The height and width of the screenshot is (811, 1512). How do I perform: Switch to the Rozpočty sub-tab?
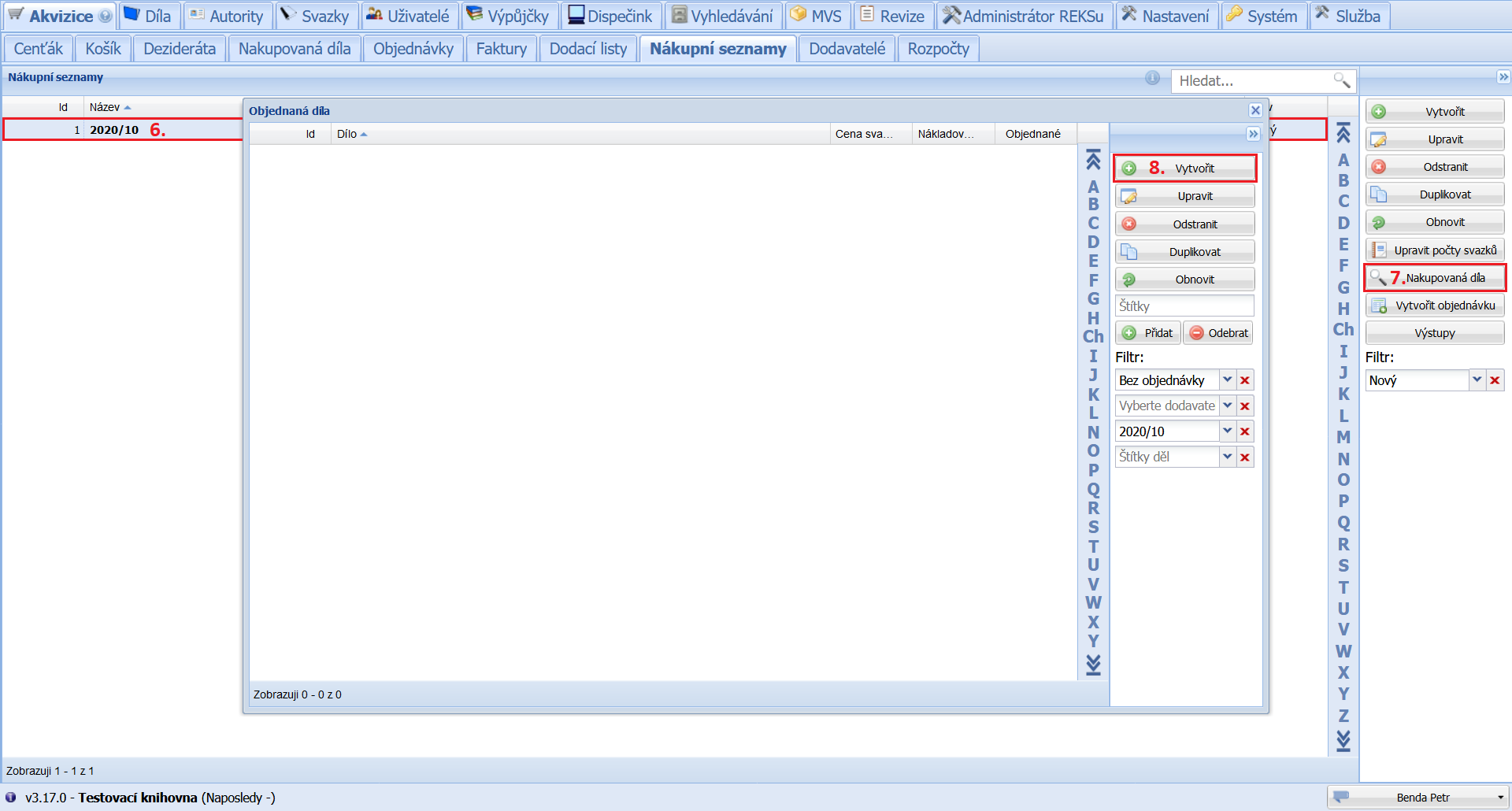938,49
